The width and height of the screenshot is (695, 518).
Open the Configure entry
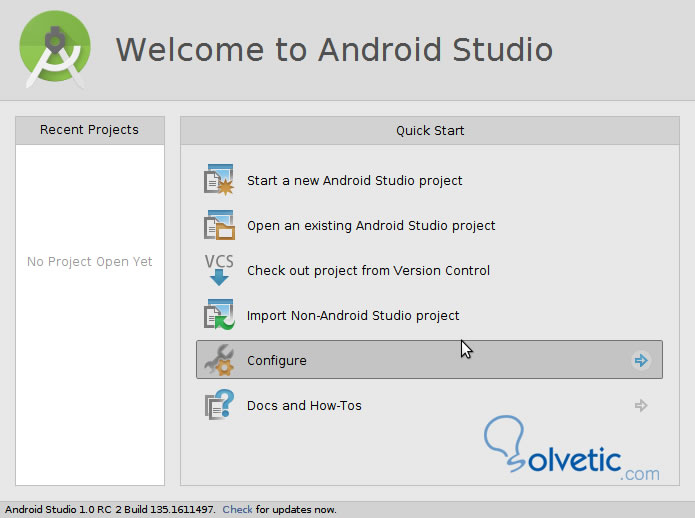(429, 360)
